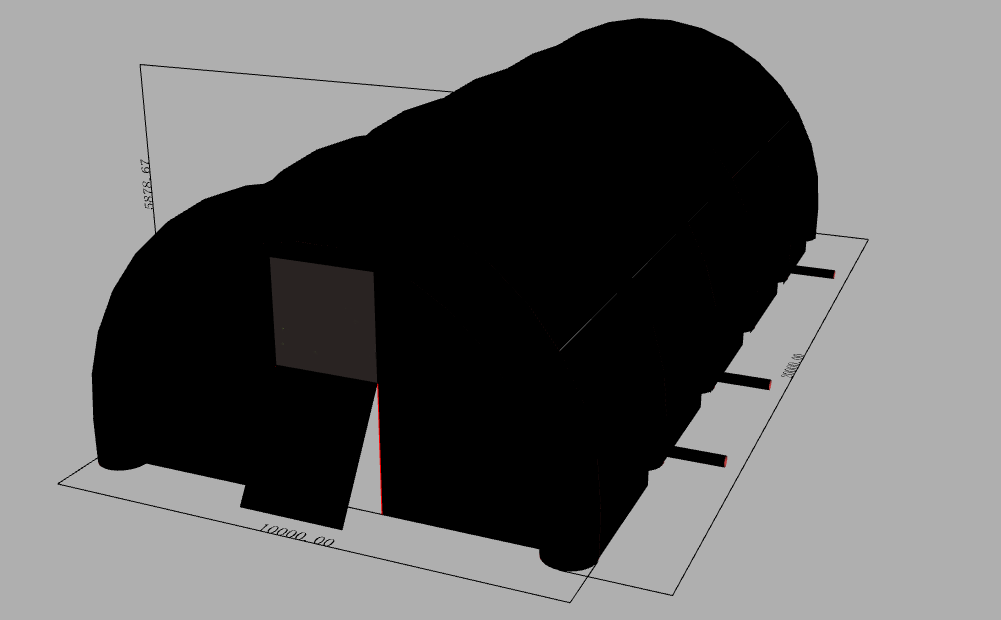This screenshot has width=1001, height=620.
Task: Click the red vertical edge line below window
Action: click(x=380, y=448)
